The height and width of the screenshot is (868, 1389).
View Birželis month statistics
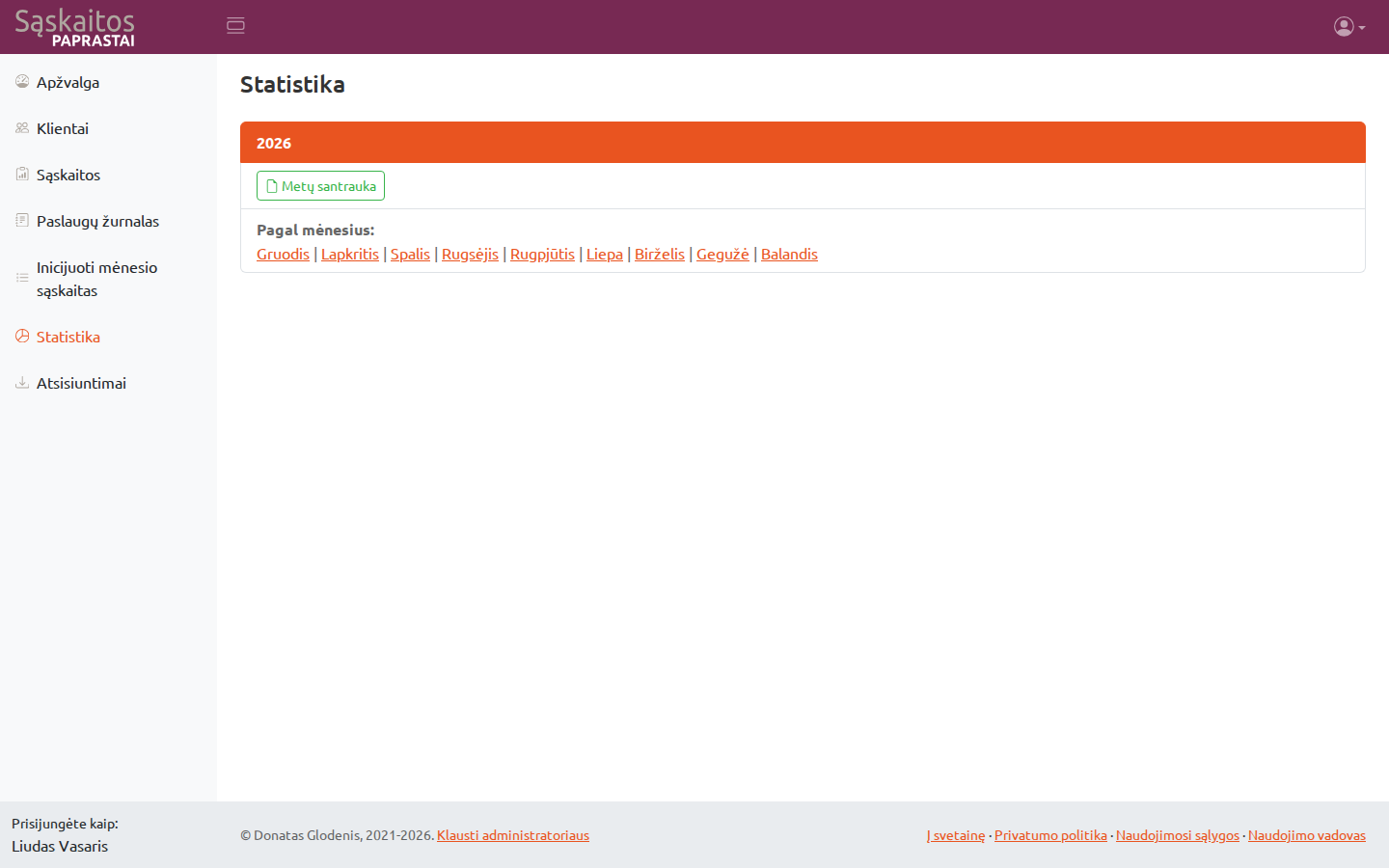[660, 254]
